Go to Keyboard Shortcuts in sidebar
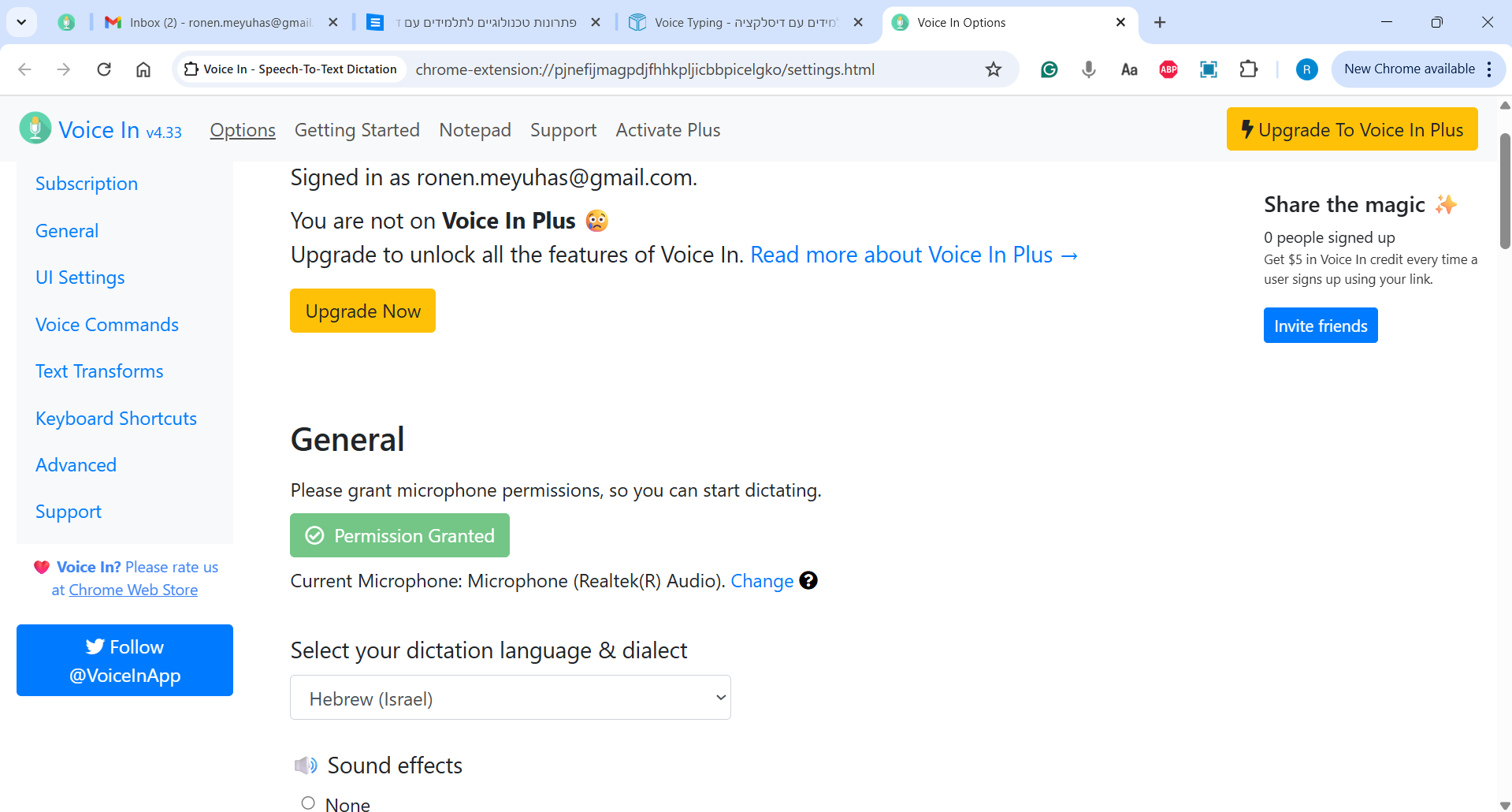 117,419
